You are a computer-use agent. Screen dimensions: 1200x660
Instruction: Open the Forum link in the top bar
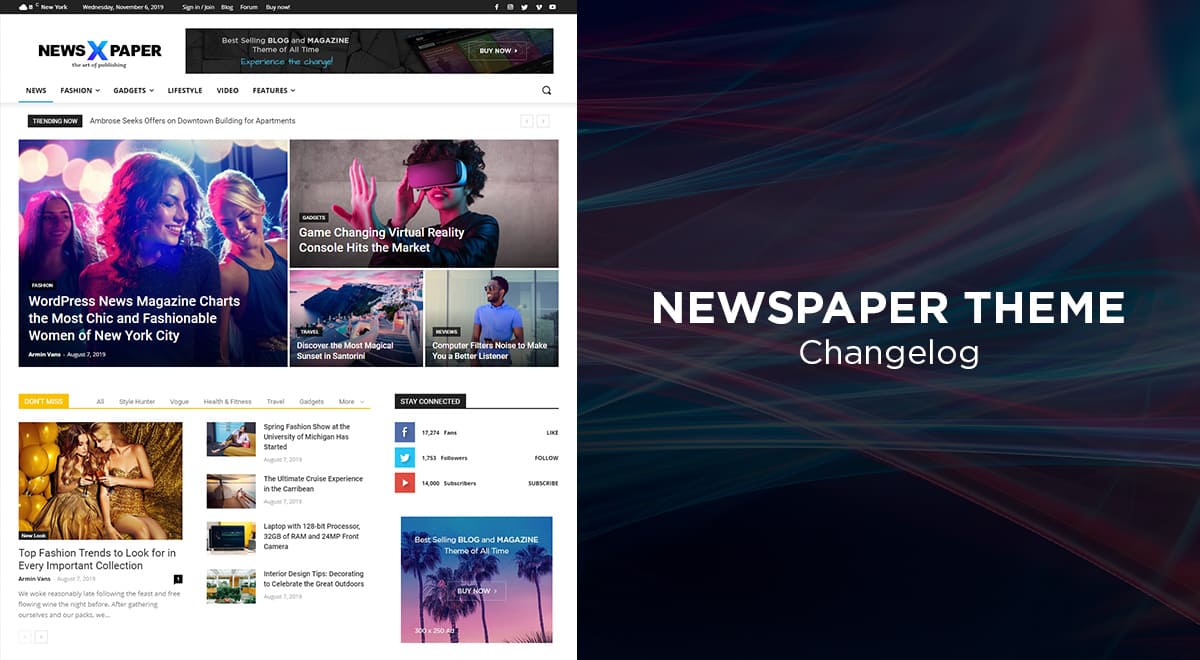[249, 7]
